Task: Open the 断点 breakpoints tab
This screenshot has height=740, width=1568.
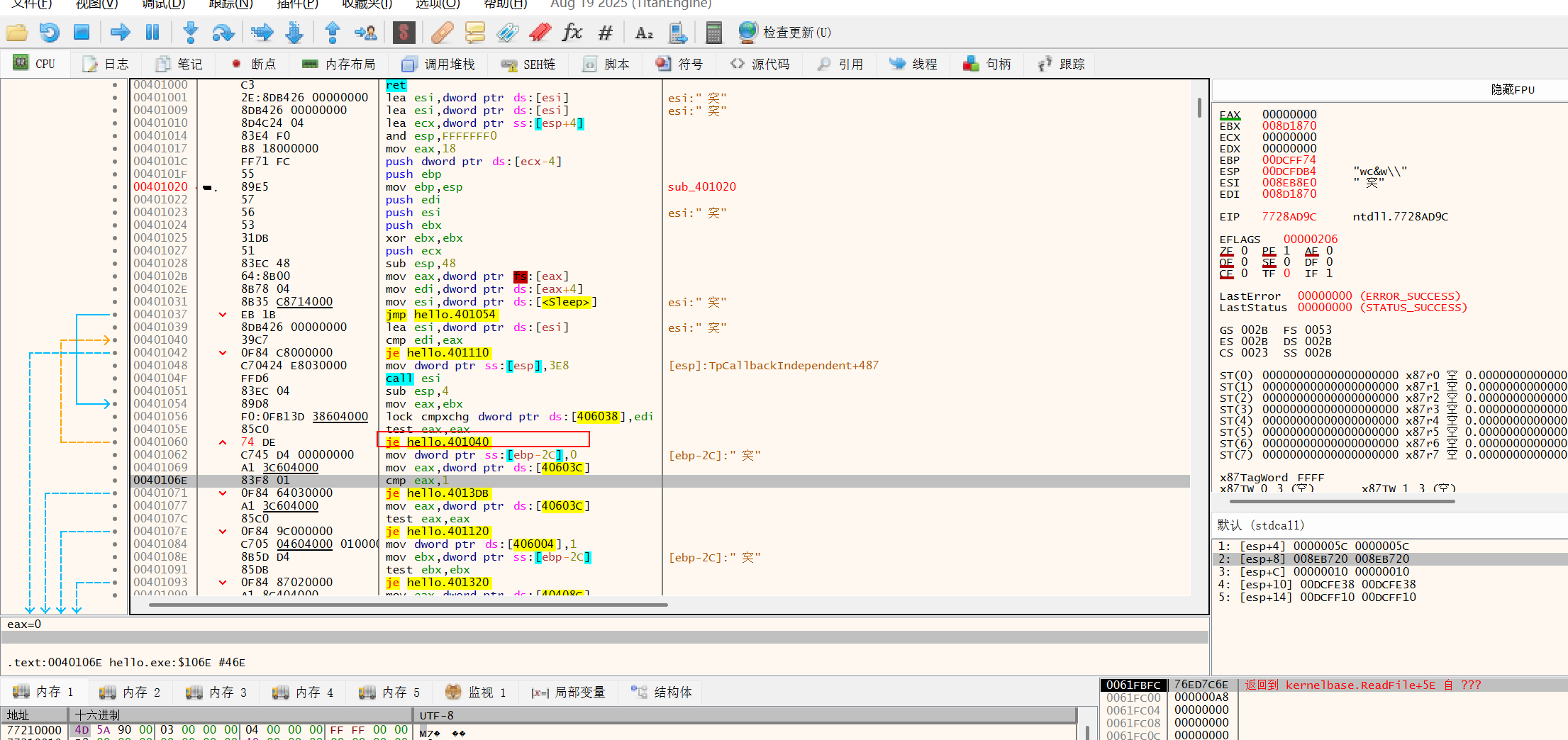Action: tap(254, 65)
